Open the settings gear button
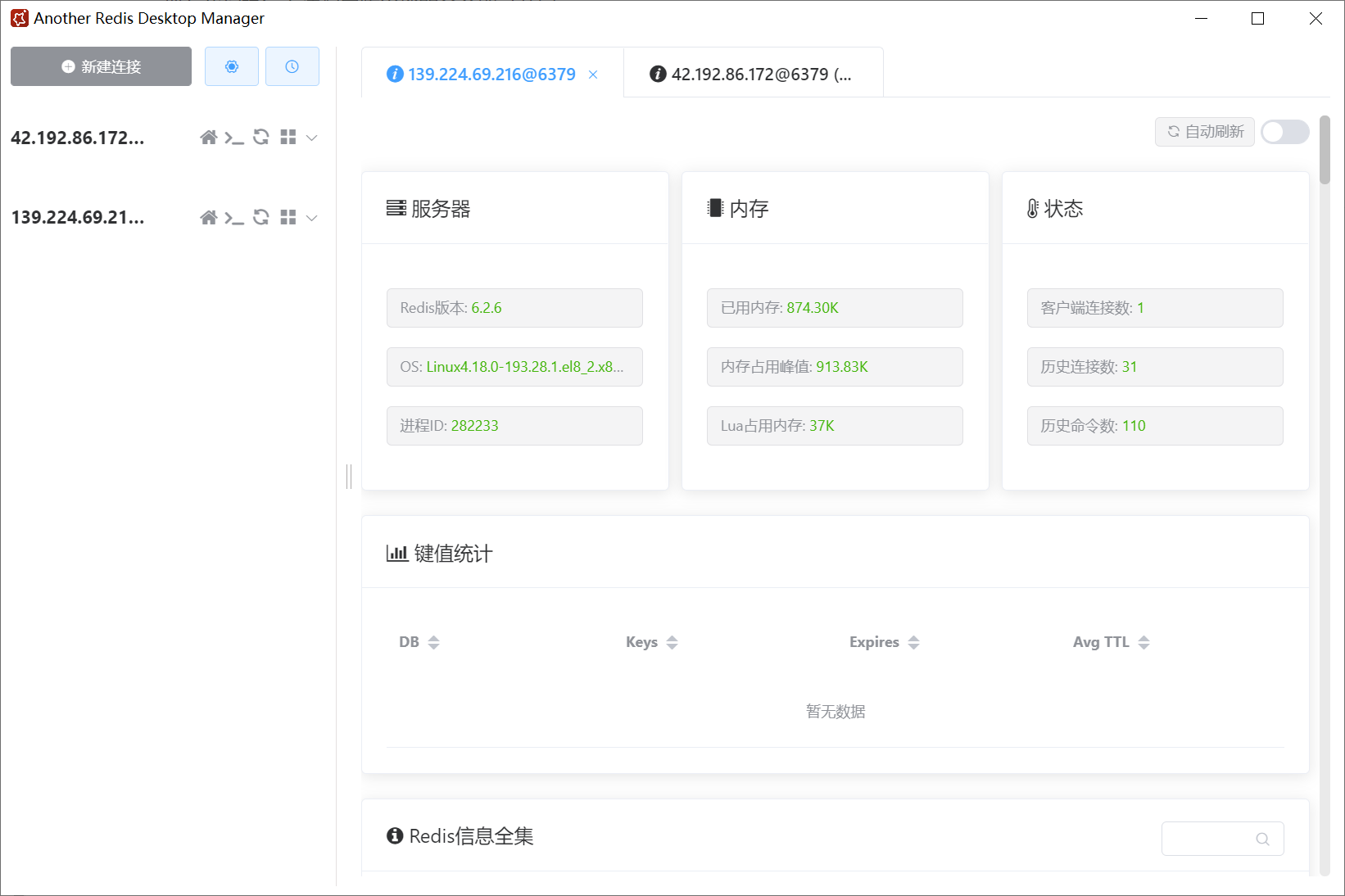The image size is (1345, 896). [x=232, y=66]
